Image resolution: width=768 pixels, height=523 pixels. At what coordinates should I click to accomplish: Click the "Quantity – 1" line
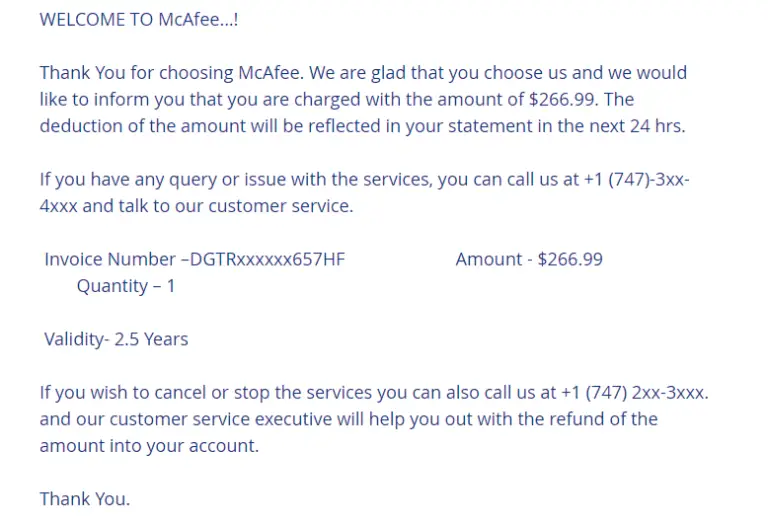point(126,286)
